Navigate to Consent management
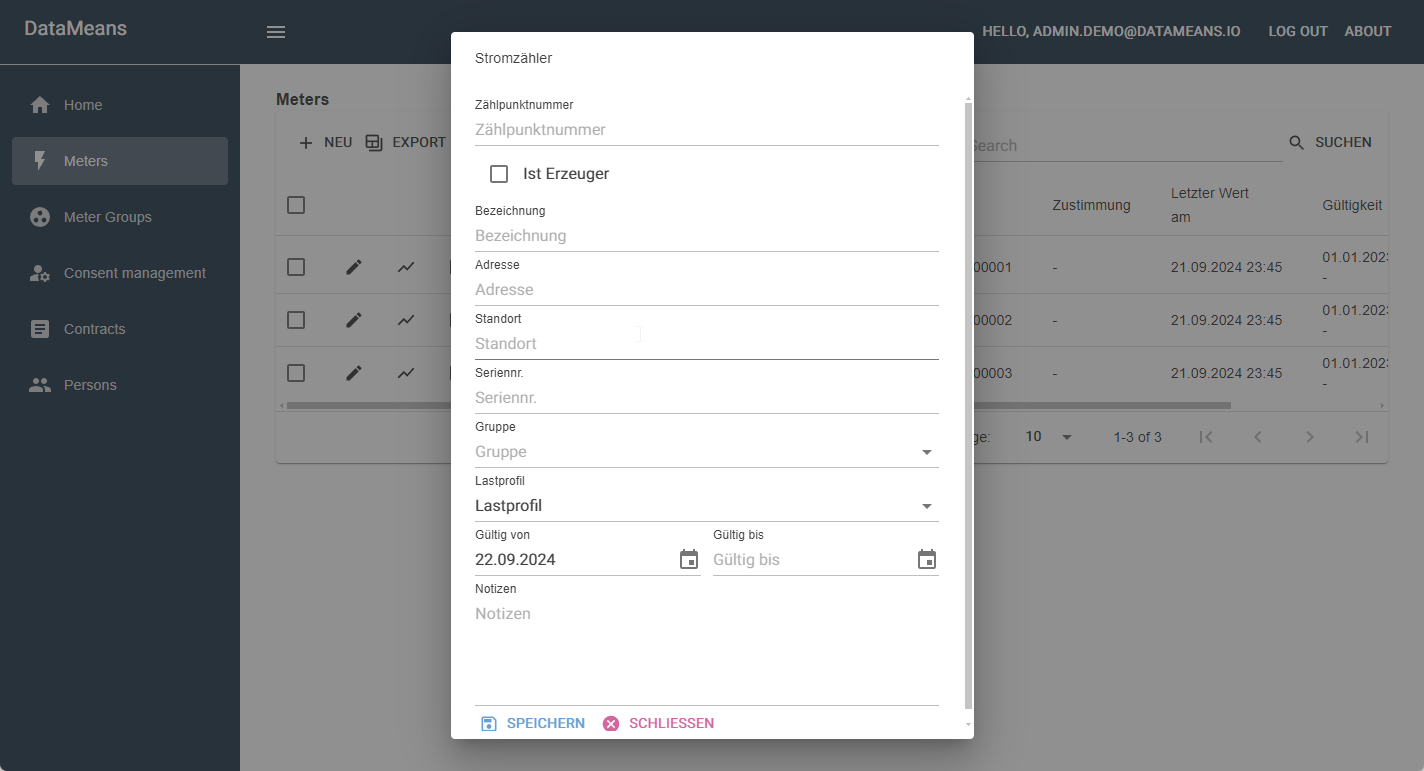 (x=134, y=273)
